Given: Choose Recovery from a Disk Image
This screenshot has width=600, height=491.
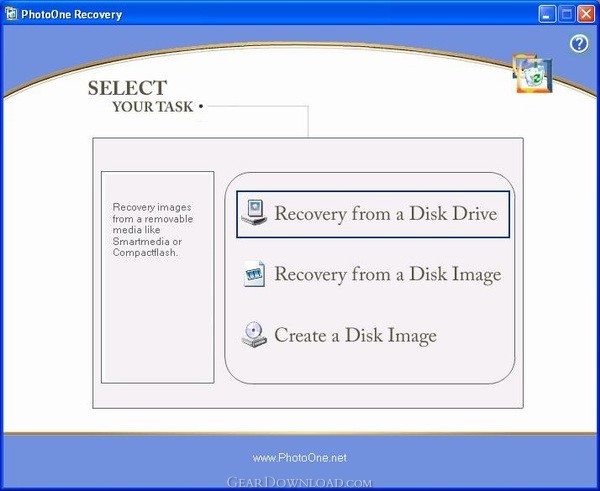Looking at the screenshot, I should click(x=388, y=275).
